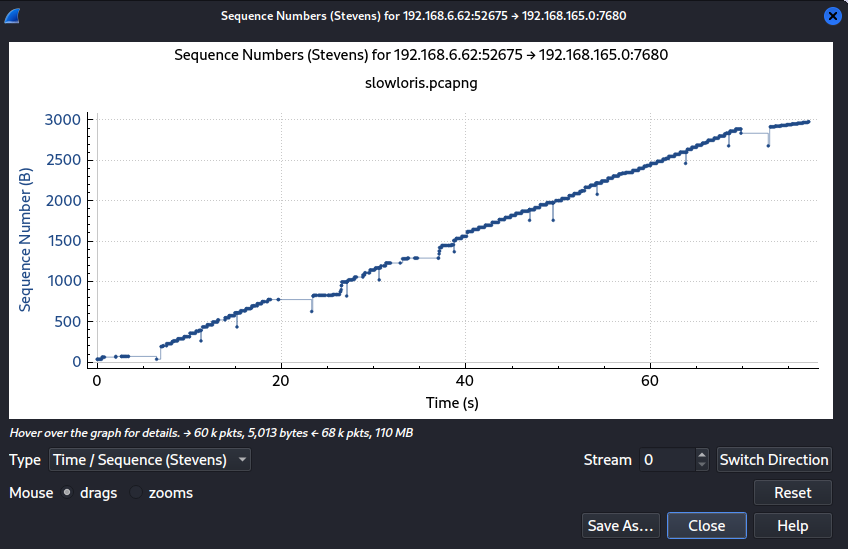Open Help for the graph dialog
The height and width of the screenshot is (549, 848).
tap(792, 526)
